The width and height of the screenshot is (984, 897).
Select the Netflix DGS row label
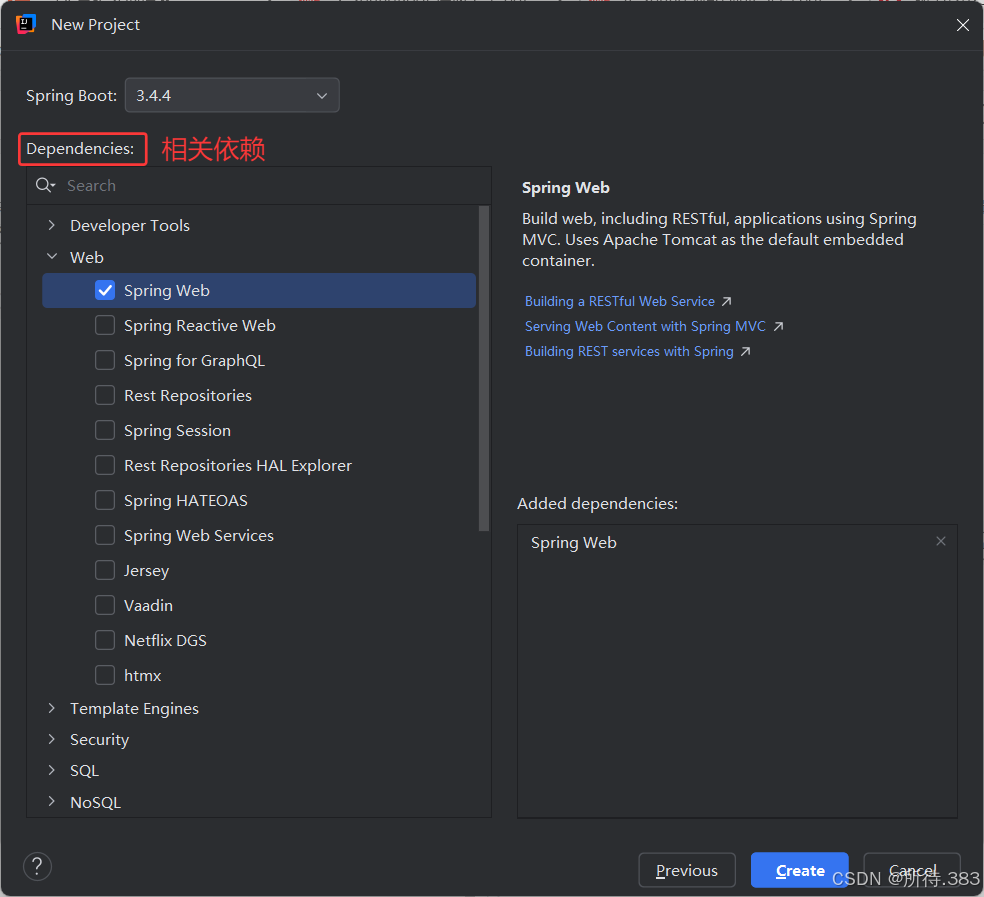(x=165, y=640)
